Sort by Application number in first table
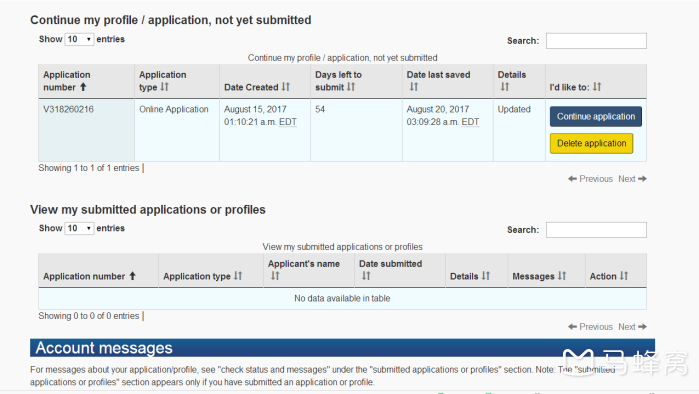The image size is (699, 394). [86, 81]
